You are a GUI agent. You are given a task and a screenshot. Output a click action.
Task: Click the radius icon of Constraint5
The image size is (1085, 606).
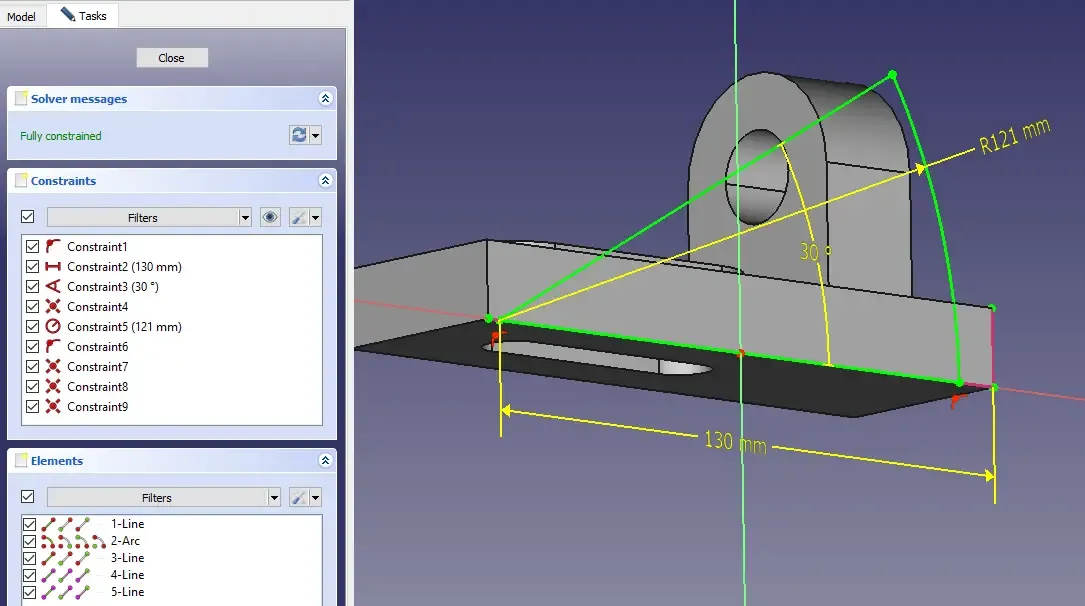53,327
